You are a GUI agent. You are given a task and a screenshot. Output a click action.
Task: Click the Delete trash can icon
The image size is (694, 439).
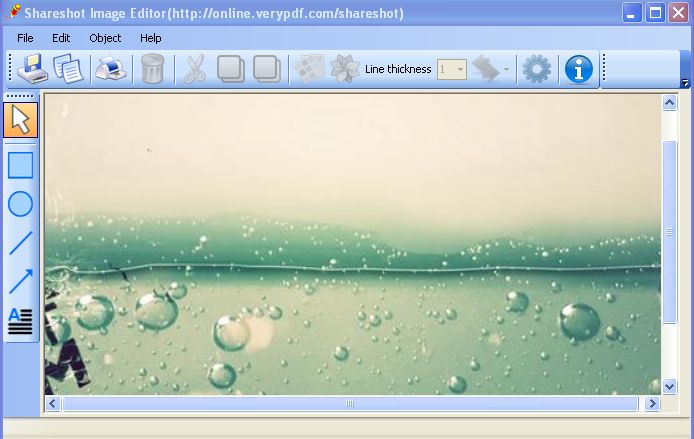(x=153, y=69)
